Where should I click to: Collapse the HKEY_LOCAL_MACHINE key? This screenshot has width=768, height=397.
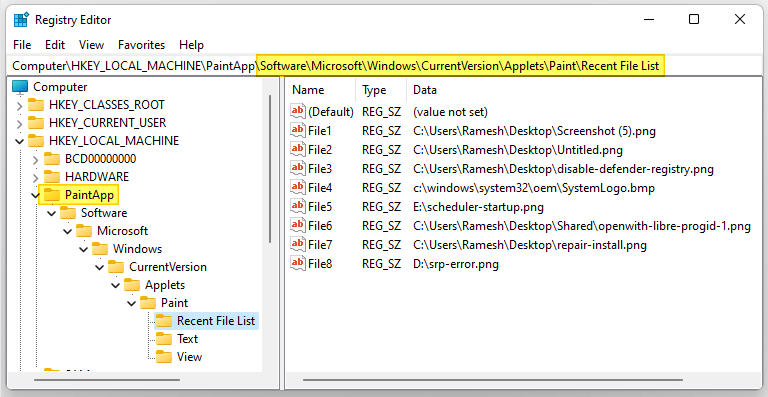19,141
